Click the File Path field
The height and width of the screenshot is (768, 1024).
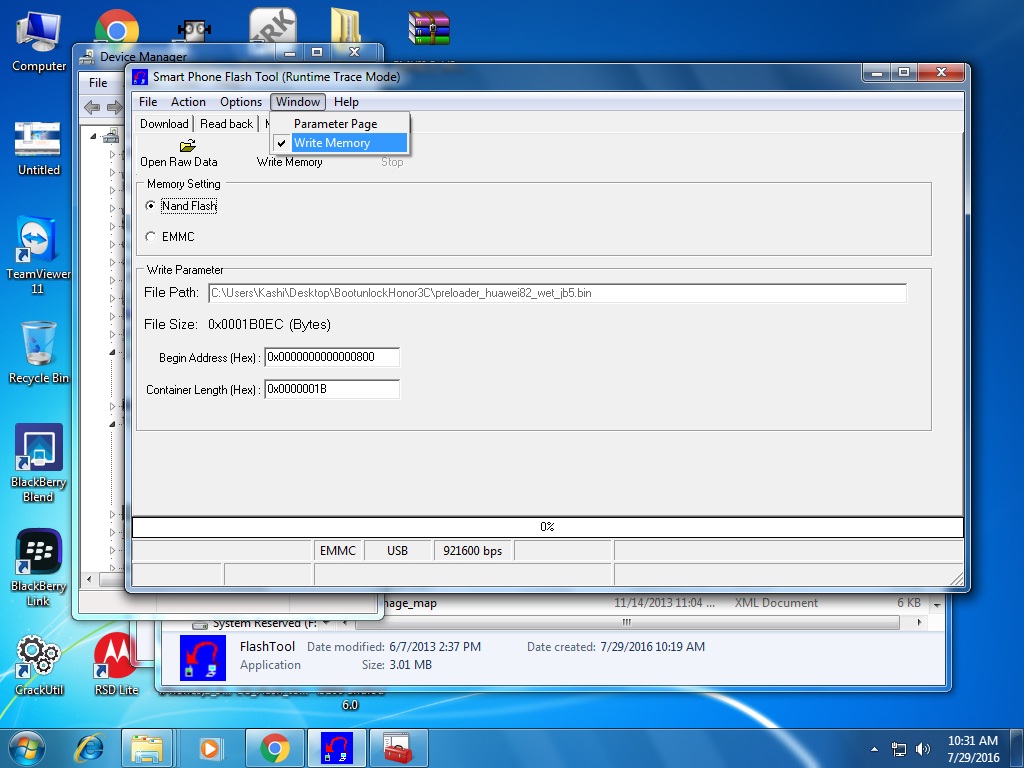[x=557, y=293]
